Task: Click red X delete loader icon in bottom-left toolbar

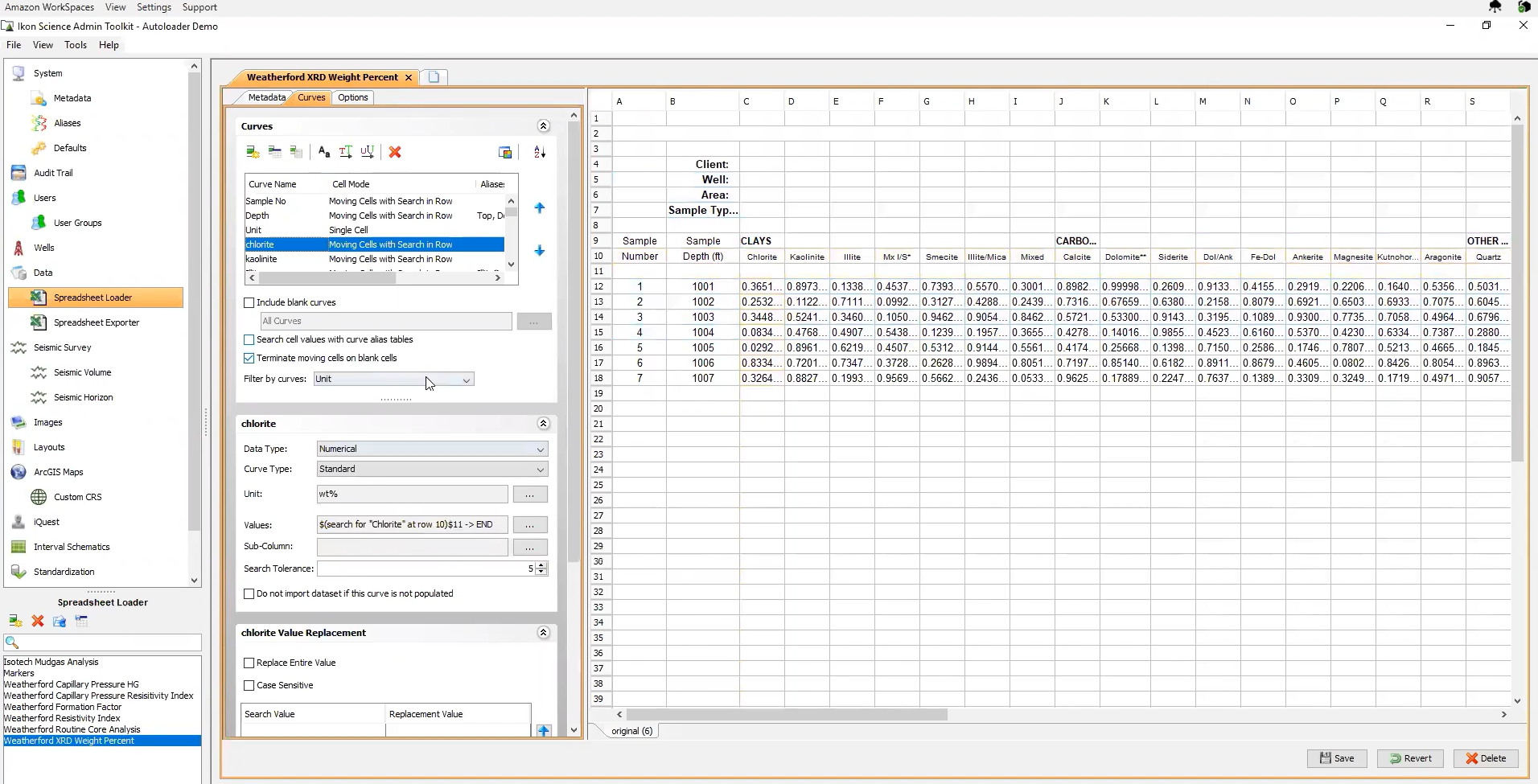Action: click(37, 621)
